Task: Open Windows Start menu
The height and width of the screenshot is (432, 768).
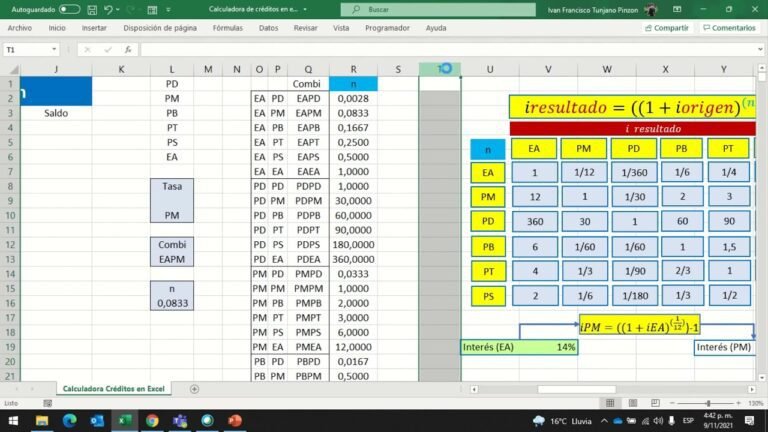Action: [x=13, y=421]
